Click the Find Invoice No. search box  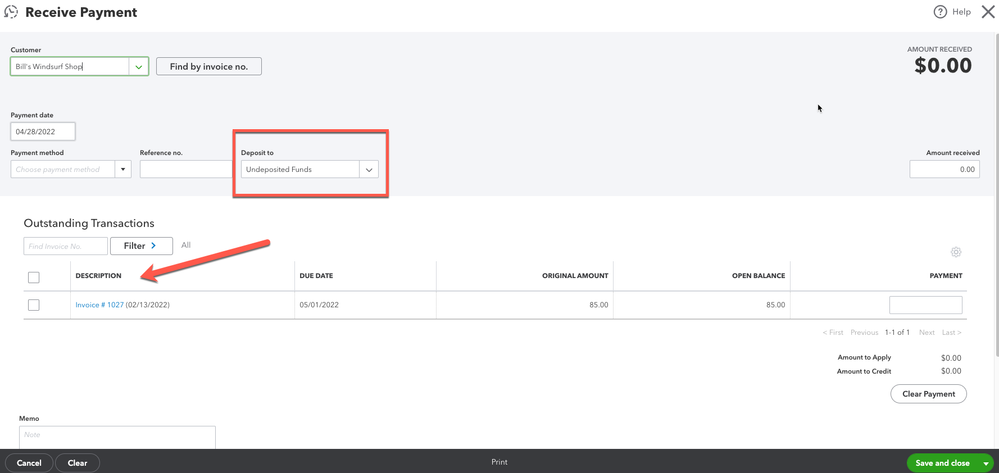click(66, 245)
